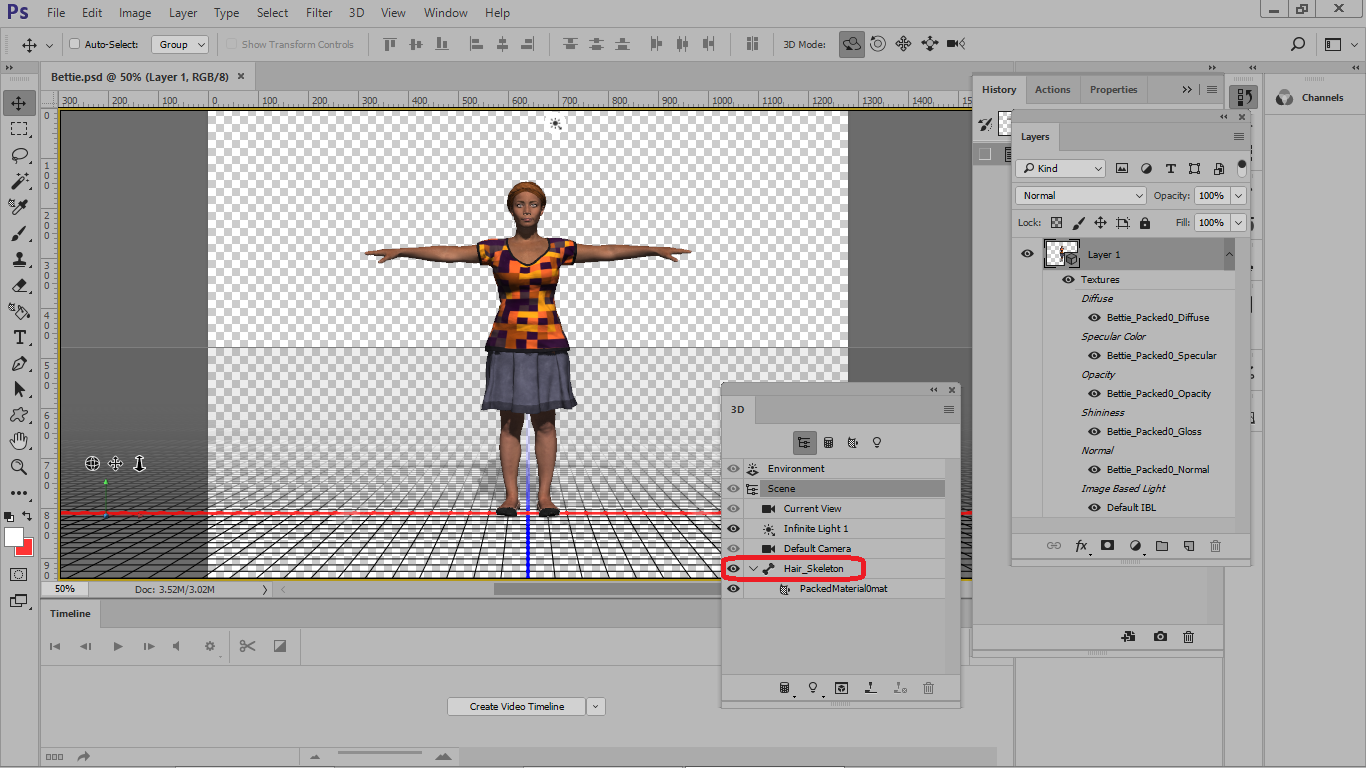The height and width of the screenshot is (768, 1366).
Task: Select the Move tool in the toolbox
Action: pyautogui.click(x=19, y=103)
